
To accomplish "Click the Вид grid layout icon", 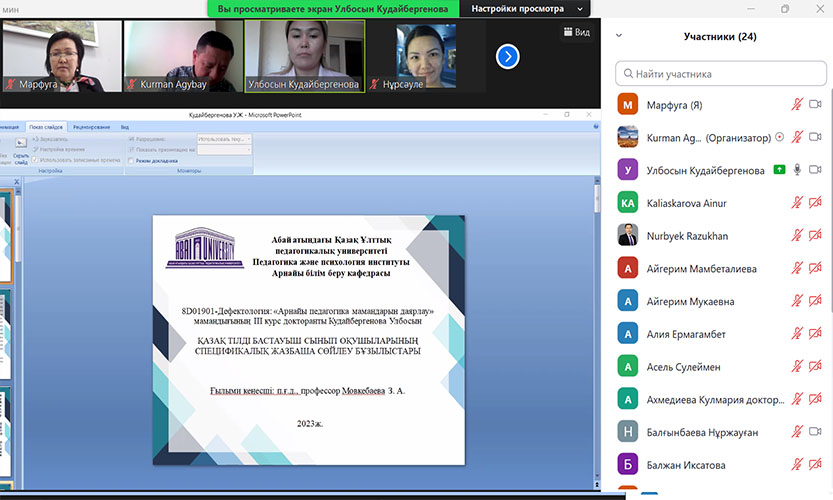I will 567,32.
